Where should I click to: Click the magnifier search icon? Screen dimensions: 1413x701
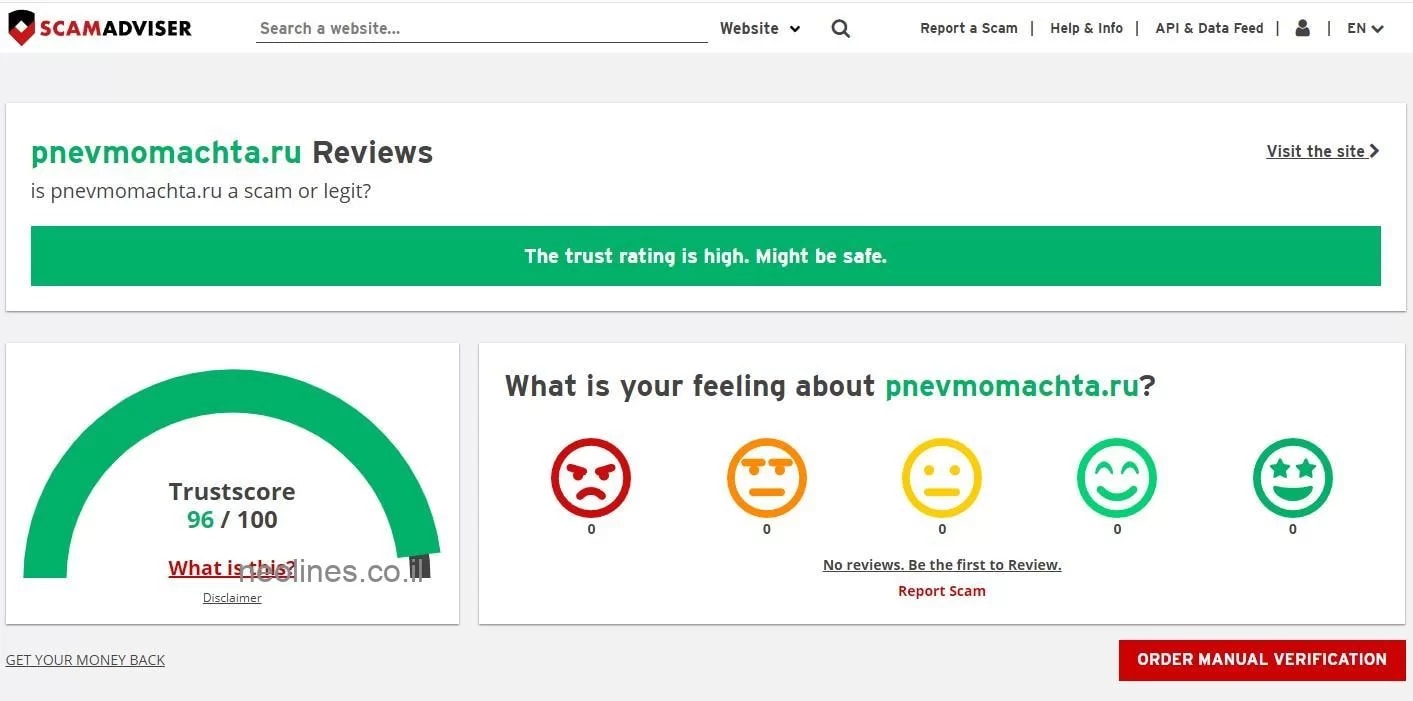pos(841,29)
